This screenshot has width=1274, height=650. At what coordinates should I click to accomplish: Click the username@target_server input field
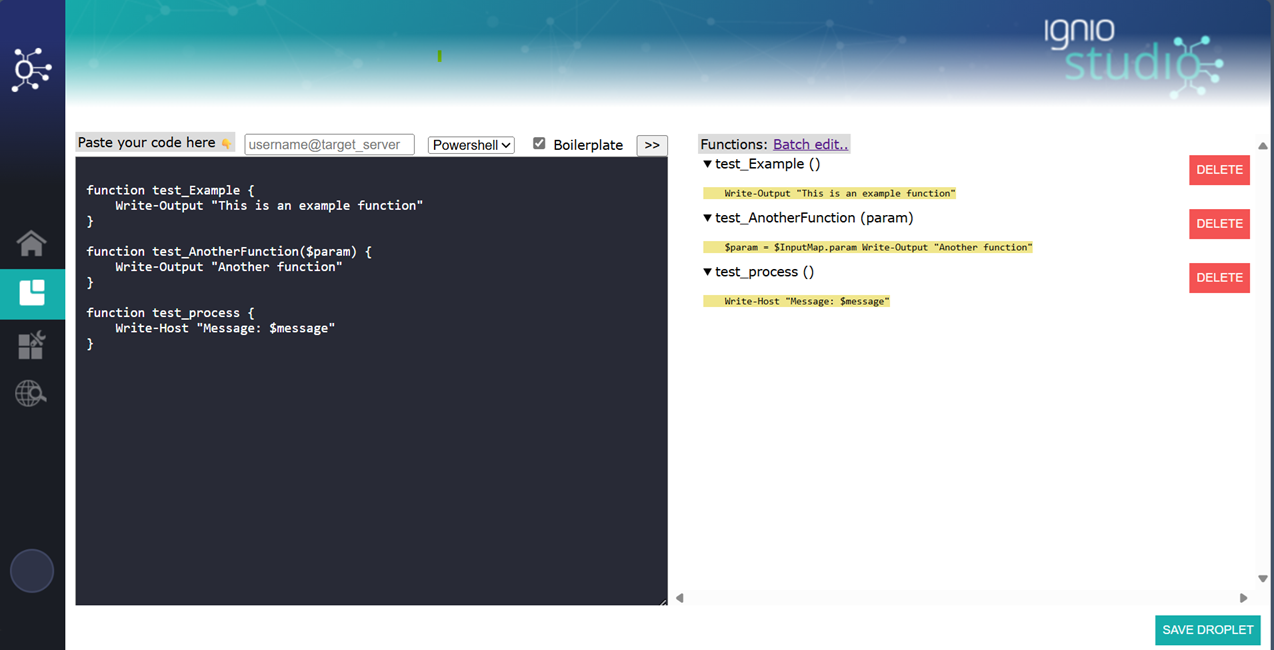(329, 145)
